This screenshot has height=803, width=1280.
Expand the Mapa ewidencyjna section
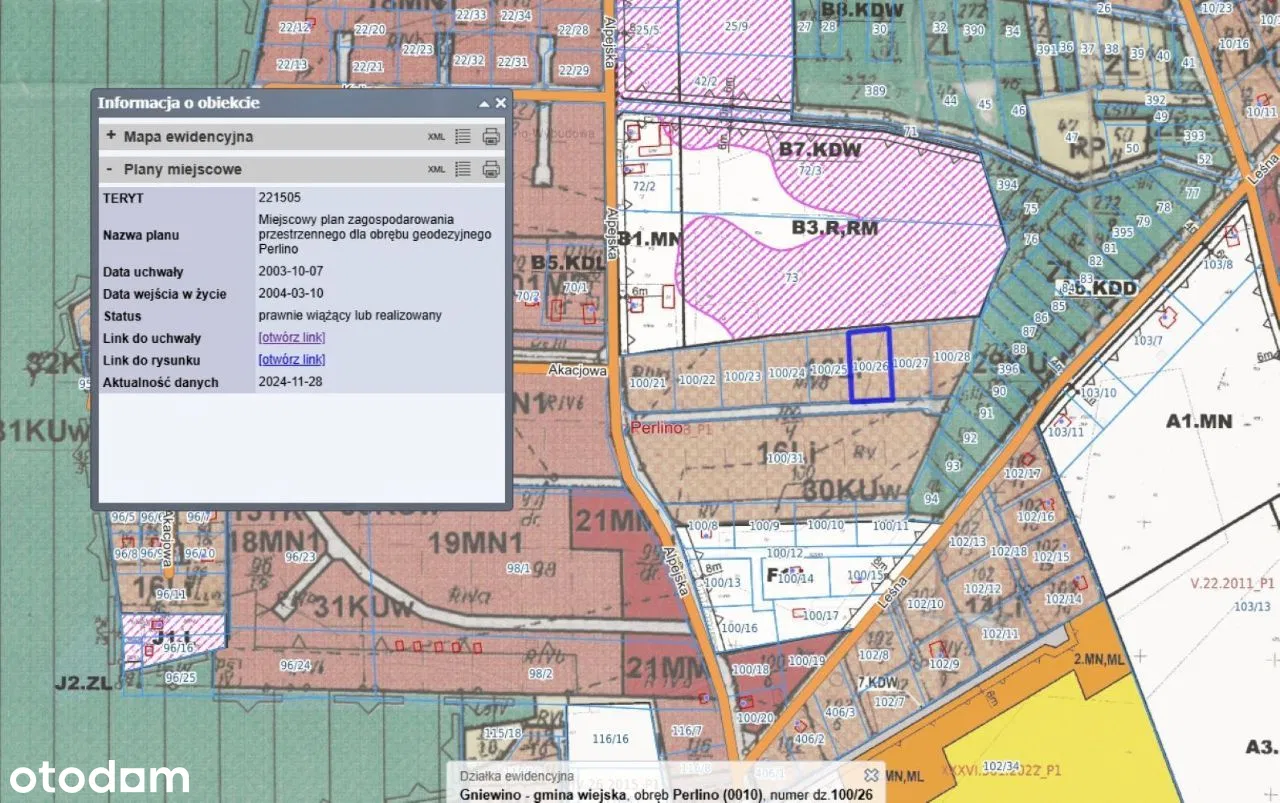(111, 136)
